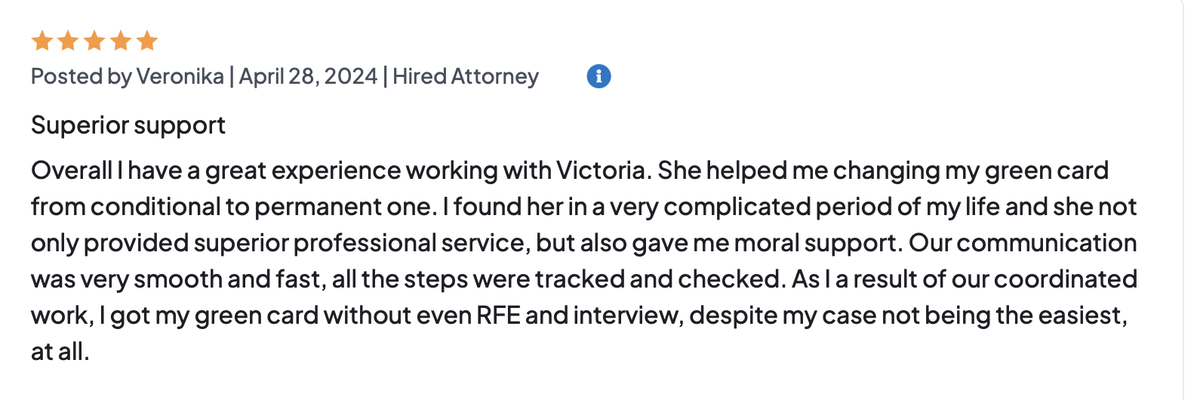Click the first orange rating star
Viewport: 1200px width, 400px height.
pyautogui.click(x=42, y=42)
